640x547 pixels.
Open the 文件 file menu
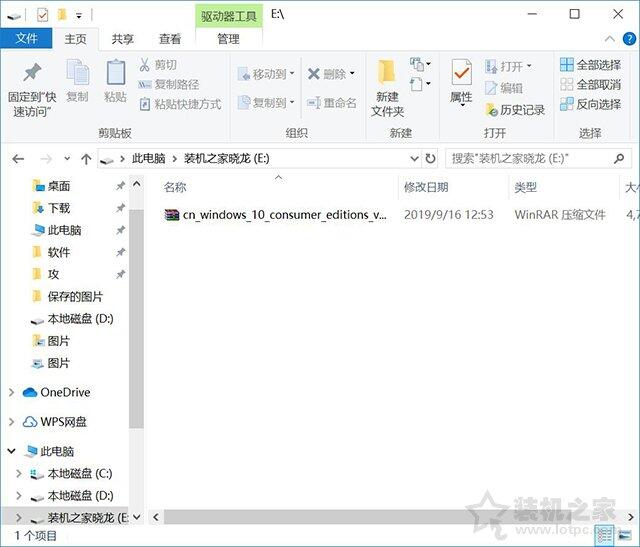(27, 38)
